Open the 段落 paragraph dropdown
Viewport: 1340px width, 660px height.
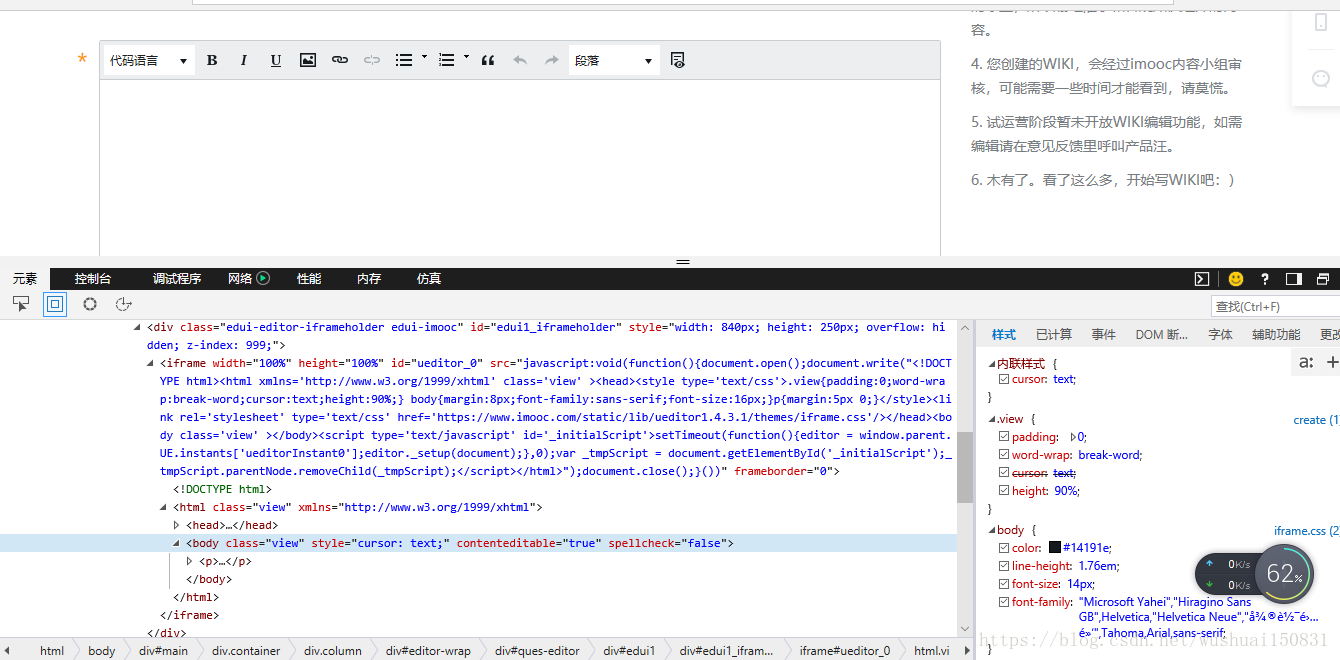[x=614, y=61]
